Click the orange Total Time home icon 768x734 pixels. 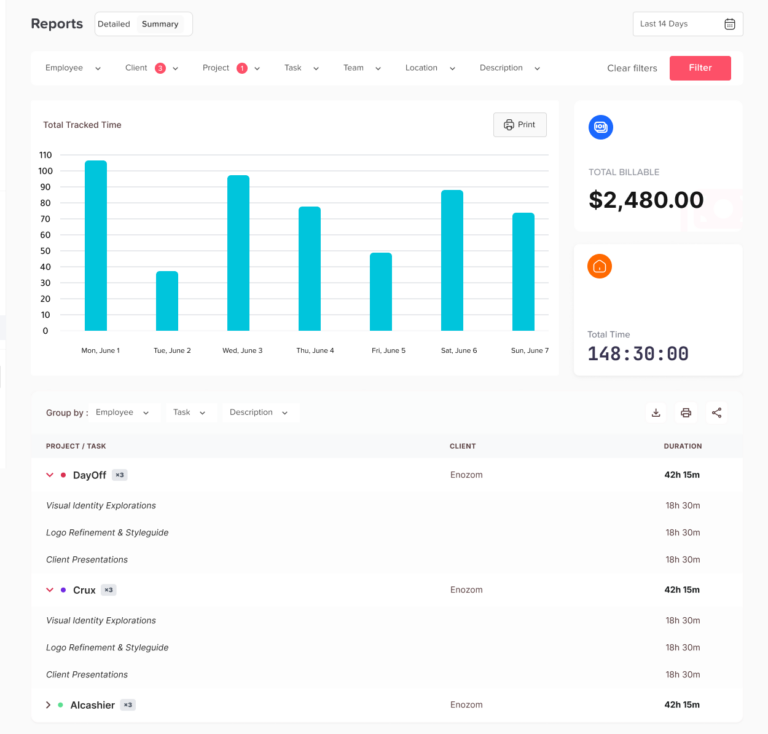coord(600,266)
